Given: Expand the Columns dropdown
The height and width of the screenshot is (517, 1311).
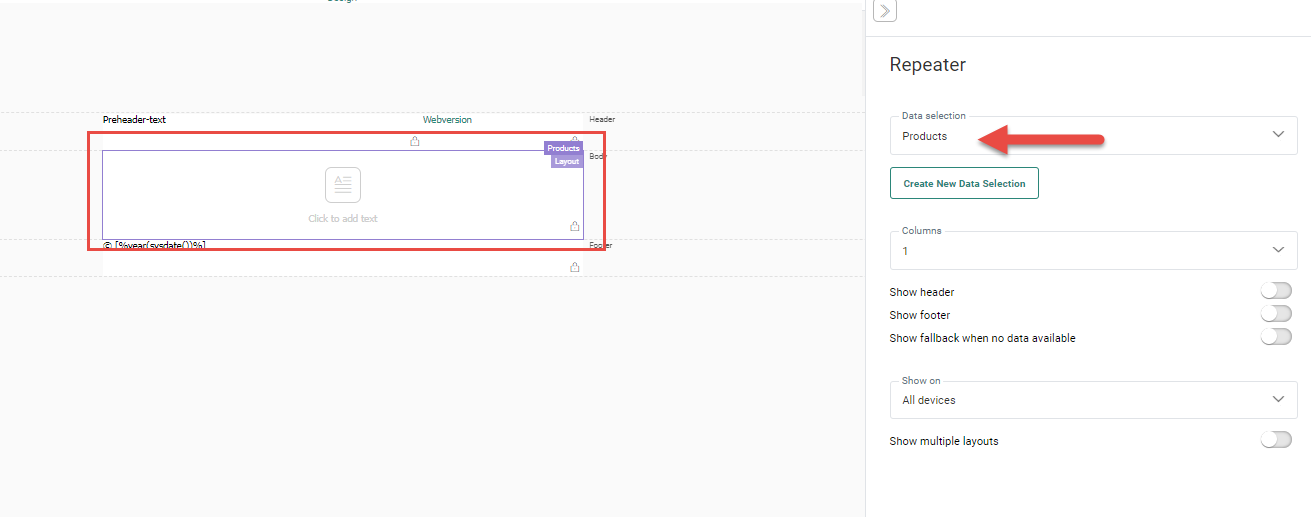Looking at the screenshot, I should coord(1093,250).
